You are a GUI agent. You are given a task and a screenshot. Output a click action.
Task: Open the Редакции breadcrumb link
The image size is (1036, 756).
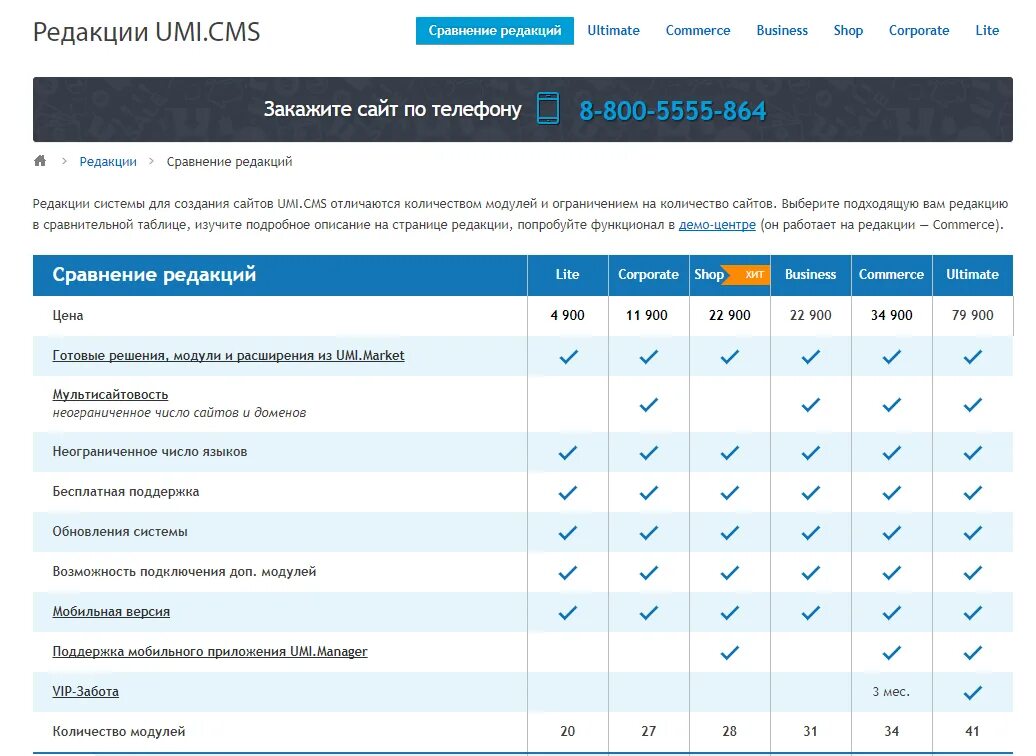tap(108, 161)
